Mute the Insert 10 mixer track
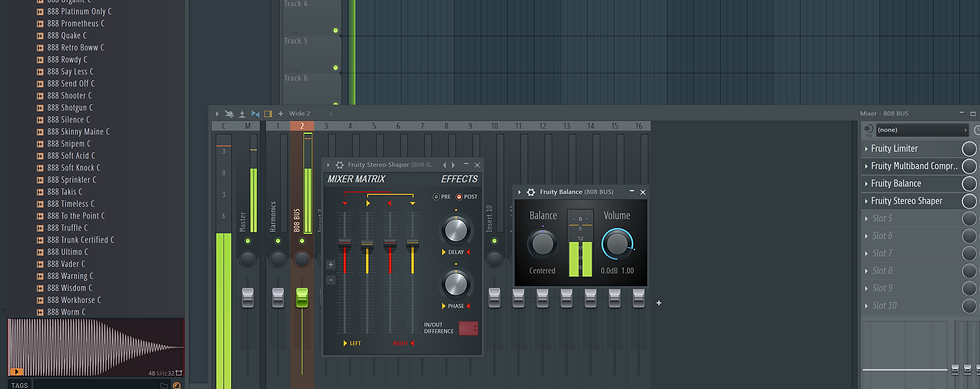 [x=494, y=241]
